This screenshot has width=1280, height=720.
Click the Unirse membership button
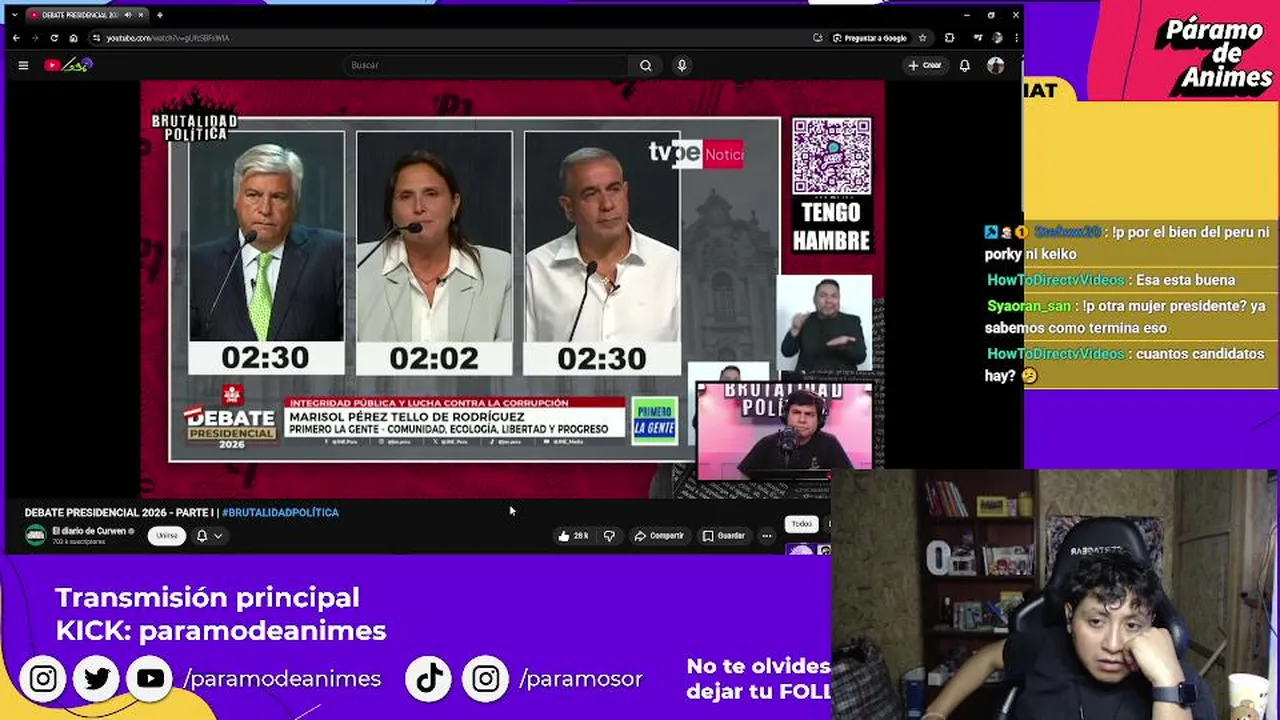pyautogui.click(x=167, y=536)
